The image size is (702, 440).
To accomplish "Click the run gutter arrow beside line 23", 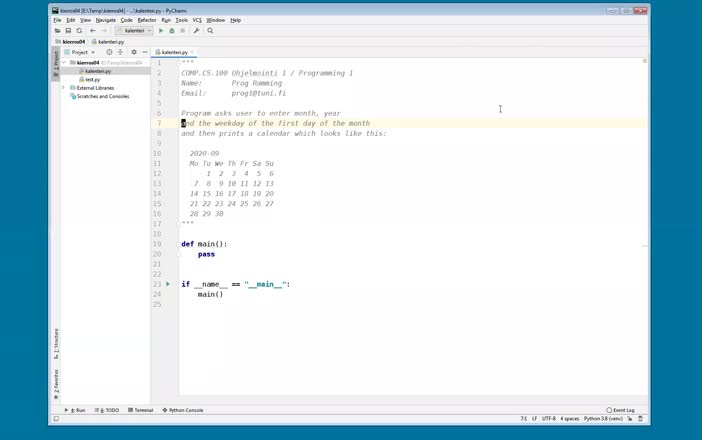I will [x=168, y=284].
